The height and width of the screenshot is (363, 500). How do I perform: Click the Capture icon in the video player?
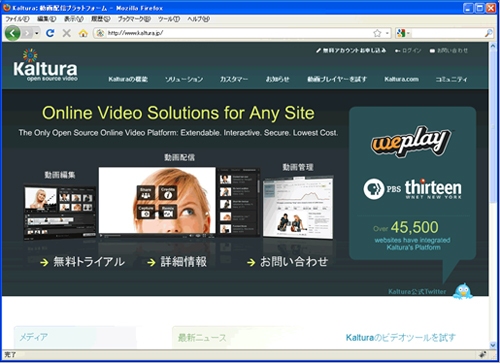pos(146,212)
